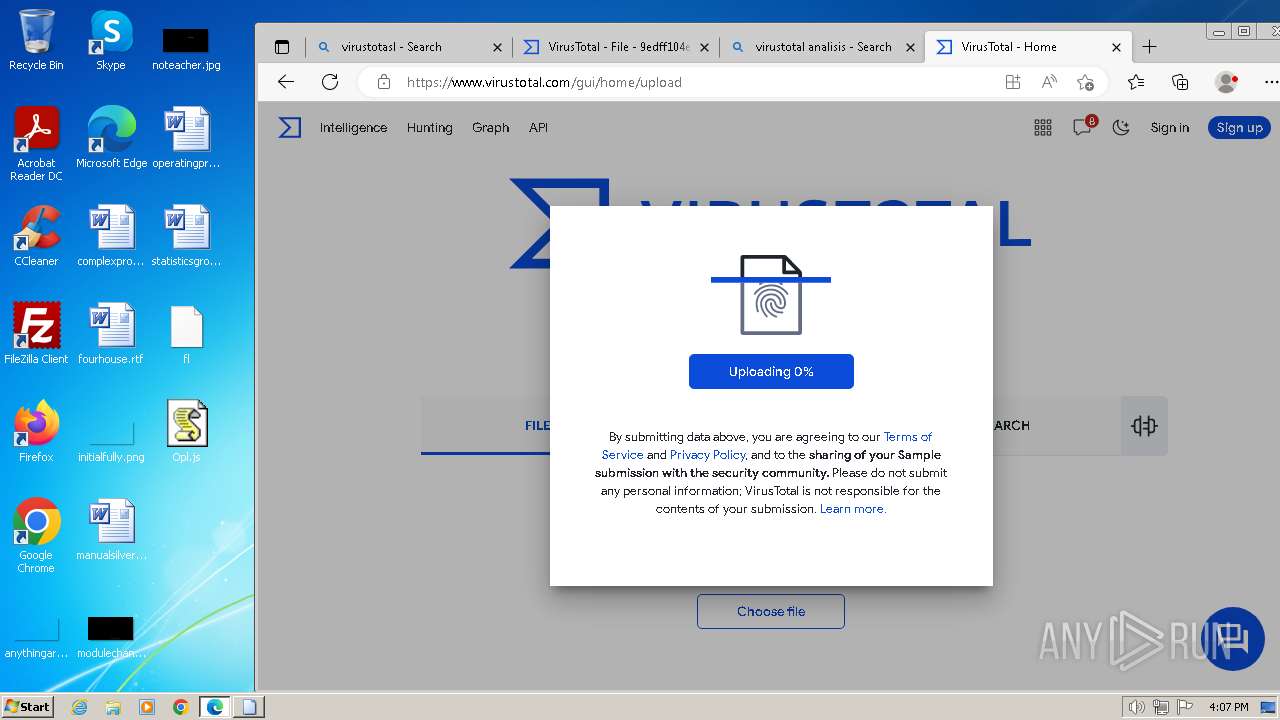Launch FileZilla Client shortcut

(x=36, y=334)
